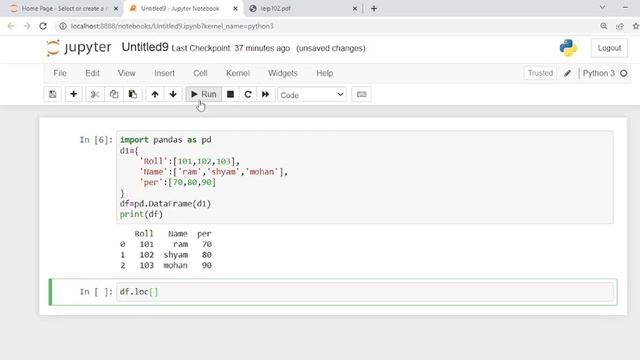Click the output header Roll Name per
The width and height of the screenshot is (640, 360).
click(173, 233)
